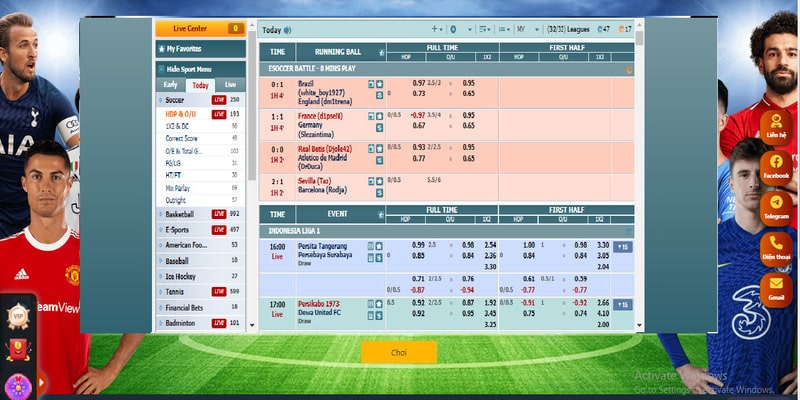
Task: Open S stats icon for Persikabo 1973
Action: pos(379,315)
